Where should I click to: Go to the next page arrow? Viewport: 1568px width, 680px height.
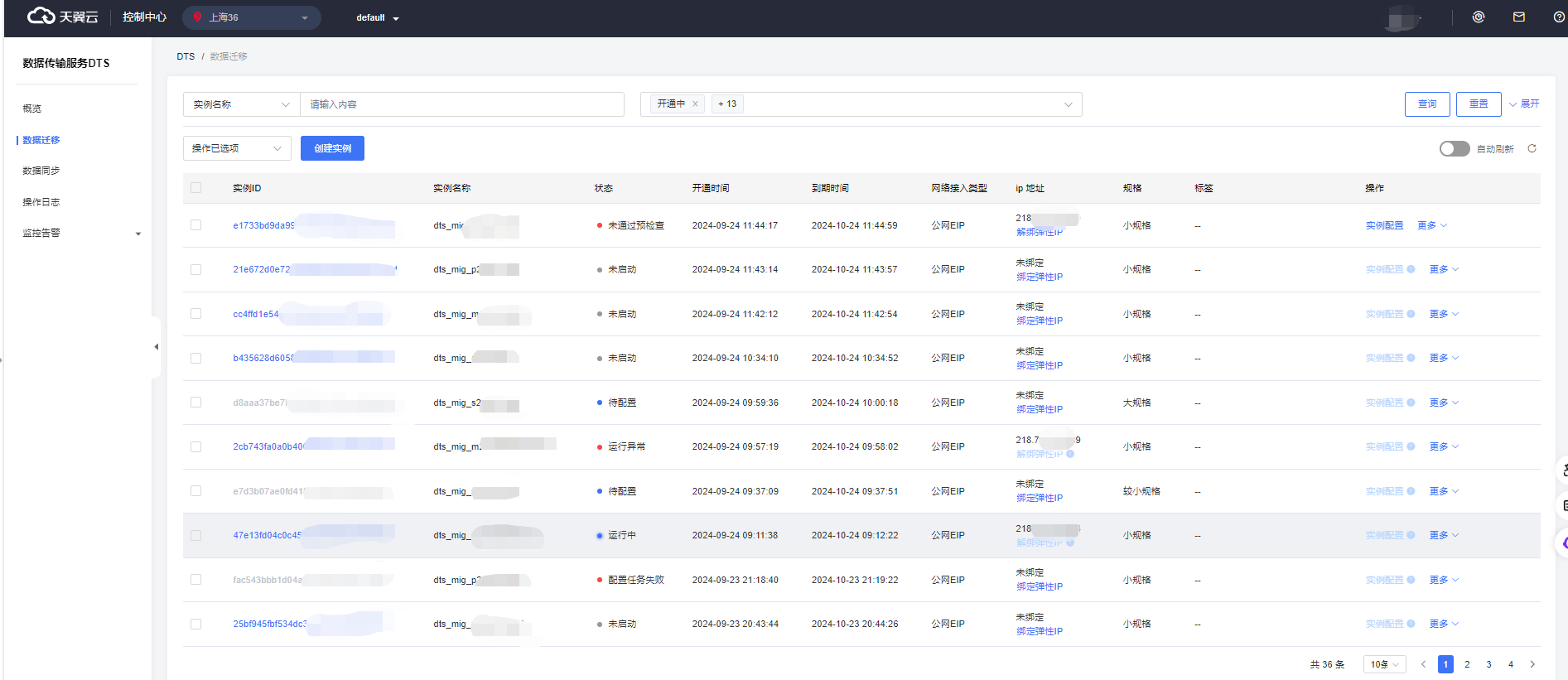(1532, 664)
